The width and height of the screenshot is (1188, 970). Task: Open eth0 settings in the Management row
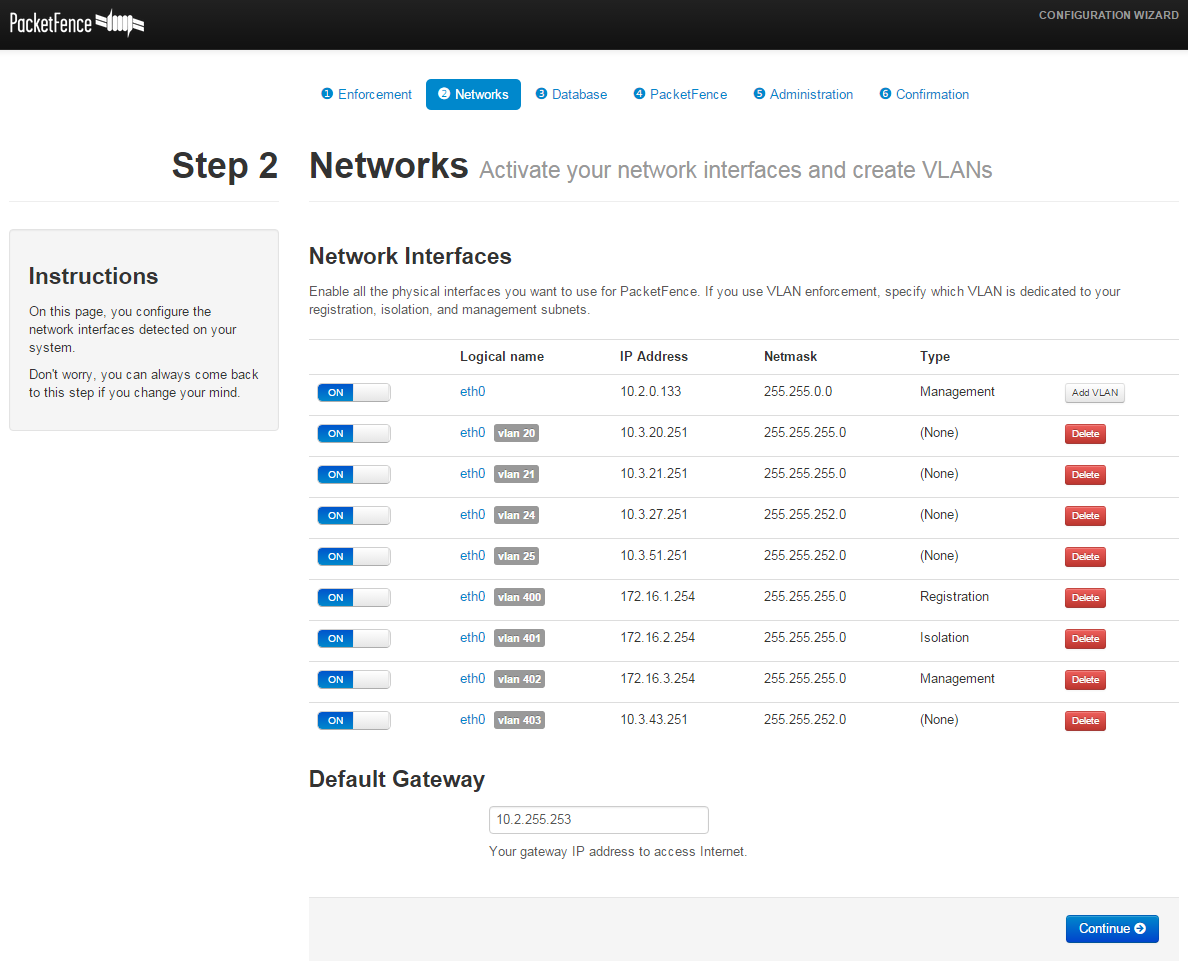[x=472, y=391]
